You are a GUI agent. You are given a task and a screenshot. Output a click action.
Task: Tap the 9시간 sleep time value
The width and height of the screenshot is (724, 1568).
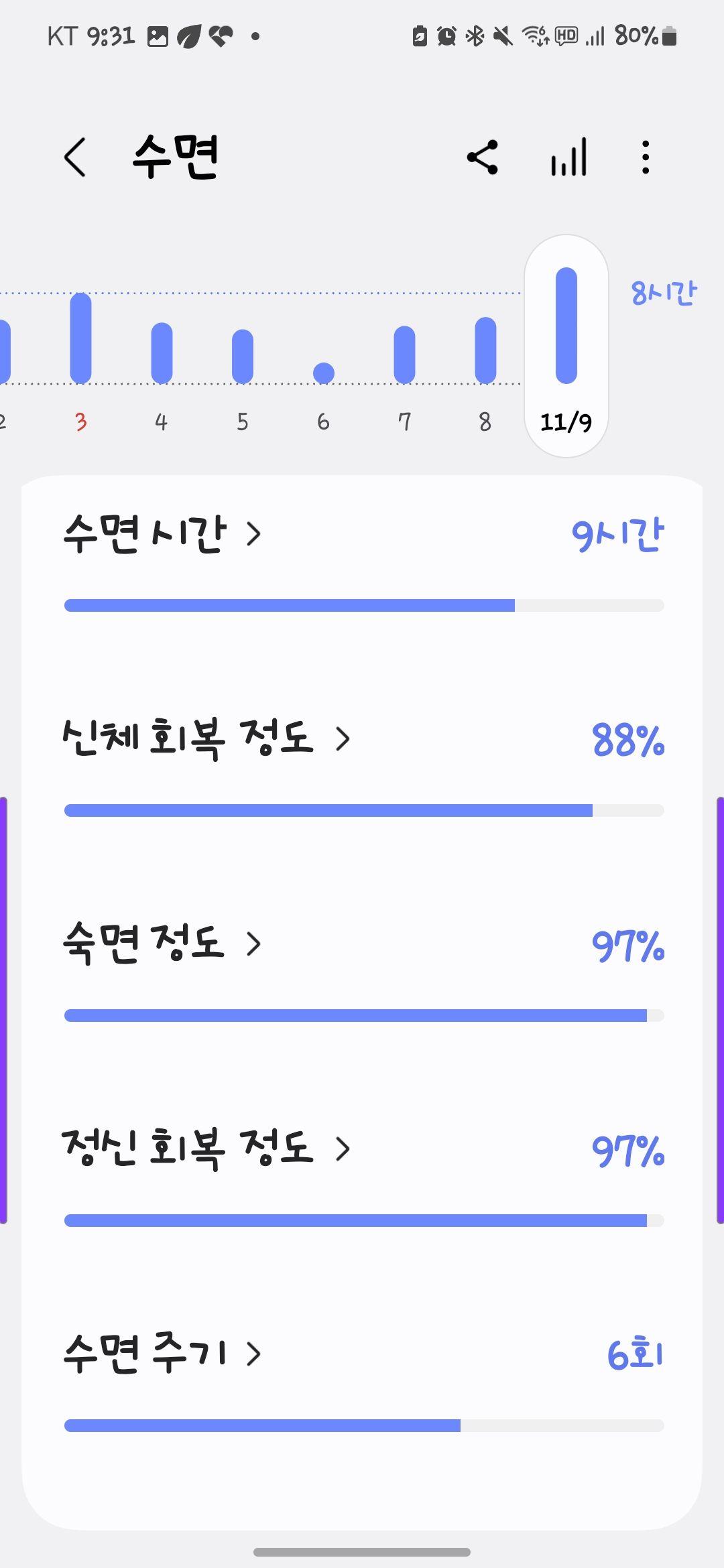pos(618,535)
